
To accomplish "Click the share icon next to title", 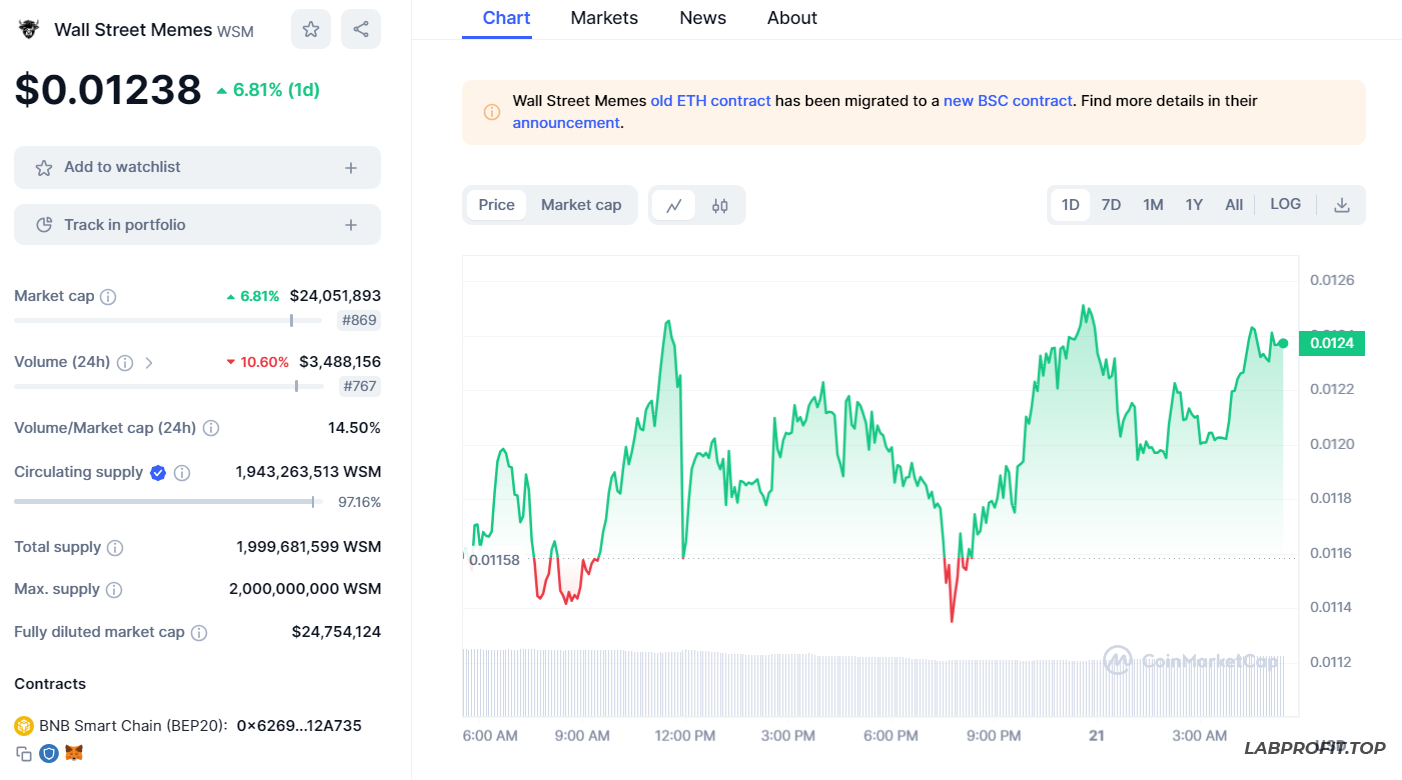I will click(361, 29).
